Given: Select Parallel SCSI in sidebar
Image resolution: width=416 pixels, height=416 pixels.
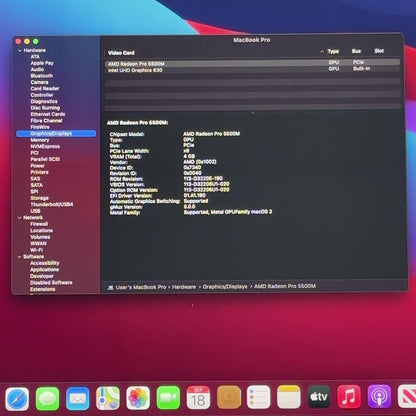Looking at the screenshot, I should 45,159.
